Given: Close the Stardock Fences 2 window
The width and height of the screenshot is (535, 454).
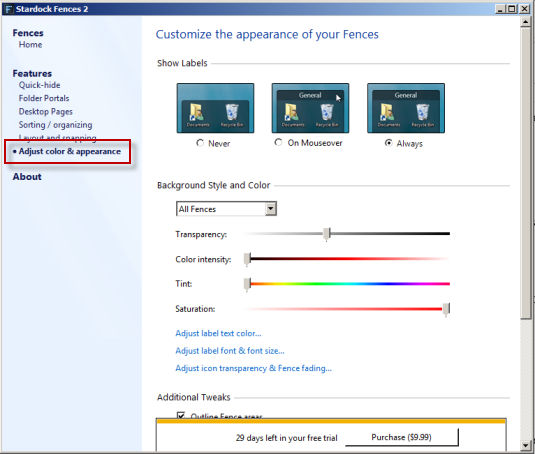Looking at the screenshot, I should (x=524, y=9).
